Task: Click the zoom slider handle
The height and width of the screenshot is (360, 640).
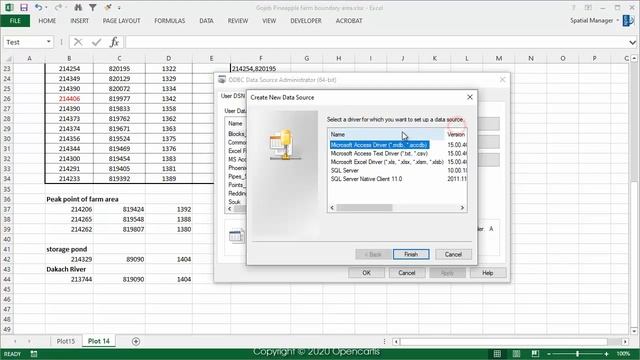Action: 577,354
